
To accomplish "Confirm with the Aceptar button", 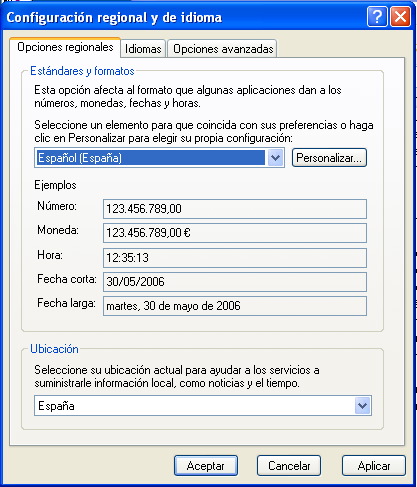I will click(x=206, y=466).
